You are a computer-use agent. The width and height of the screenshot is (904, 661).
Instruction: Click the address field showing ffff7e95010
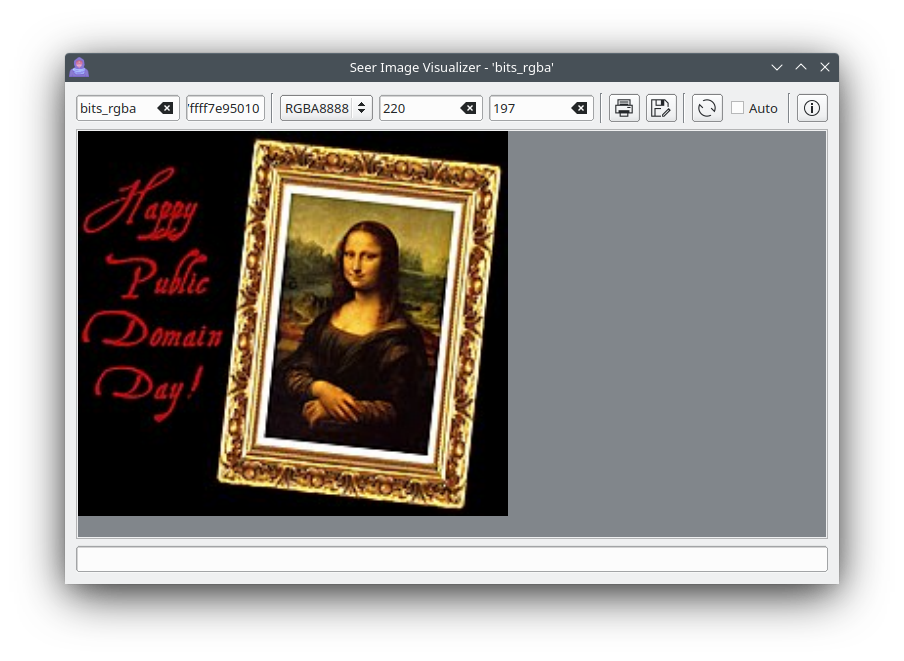click(225, 108)
